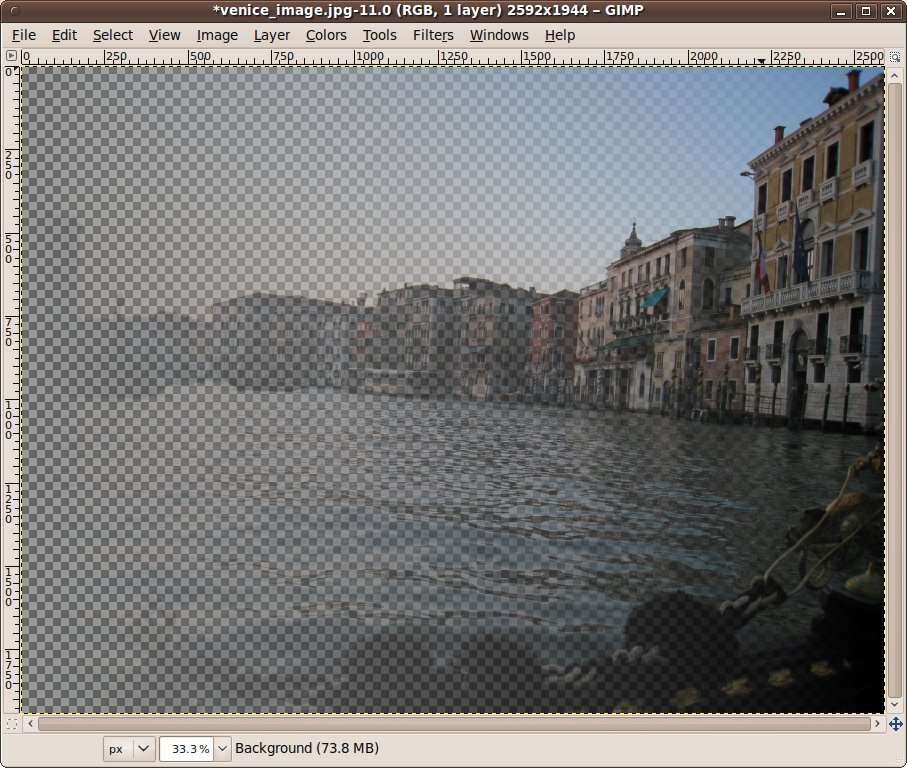
Task: Click the window menu icon in title bar
Action: point(14,10)
